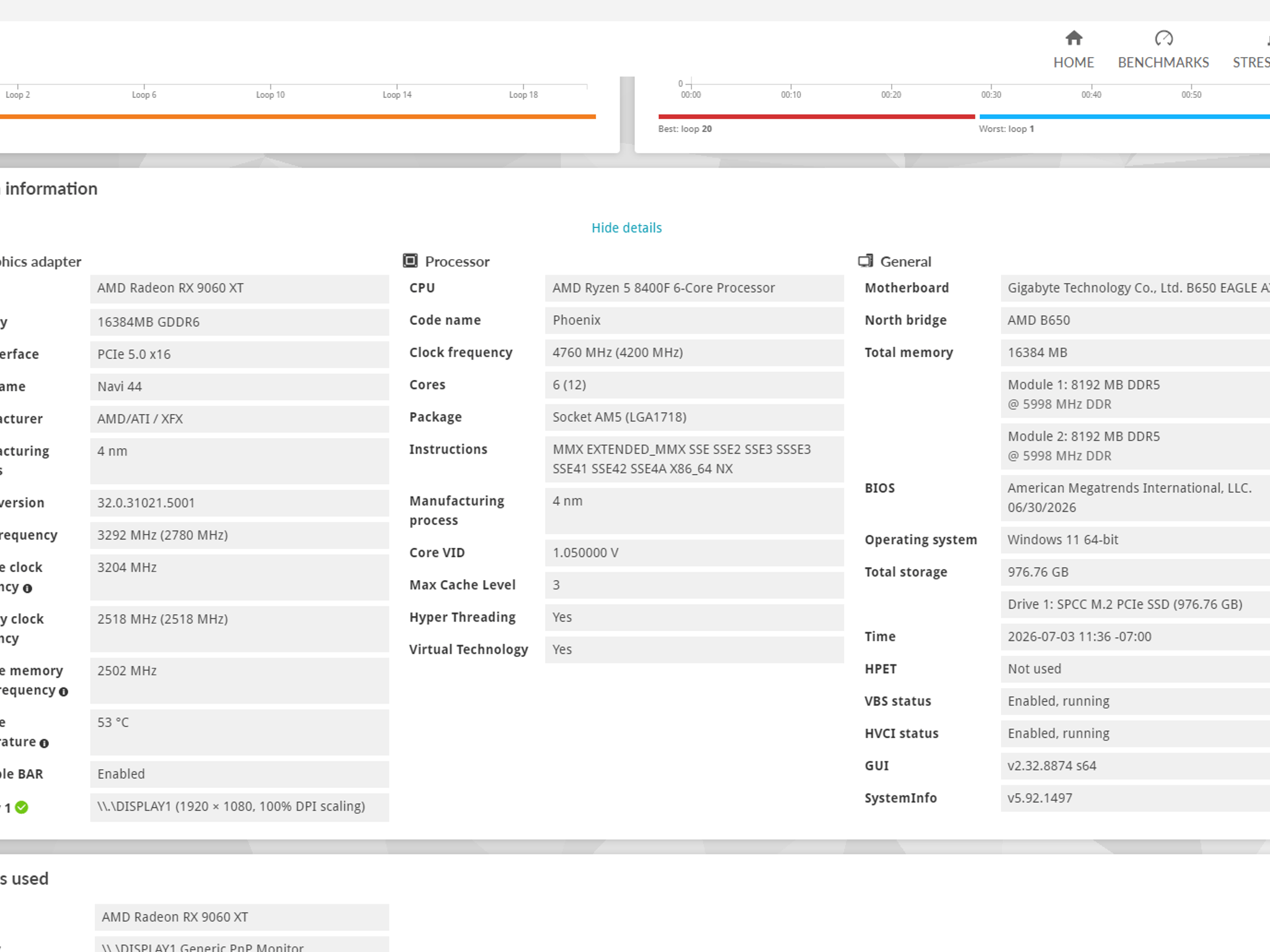The image size is (1270, 952).
Task: Select 'AMD B650' north bridge value
Action: [x=1135, y=320]
